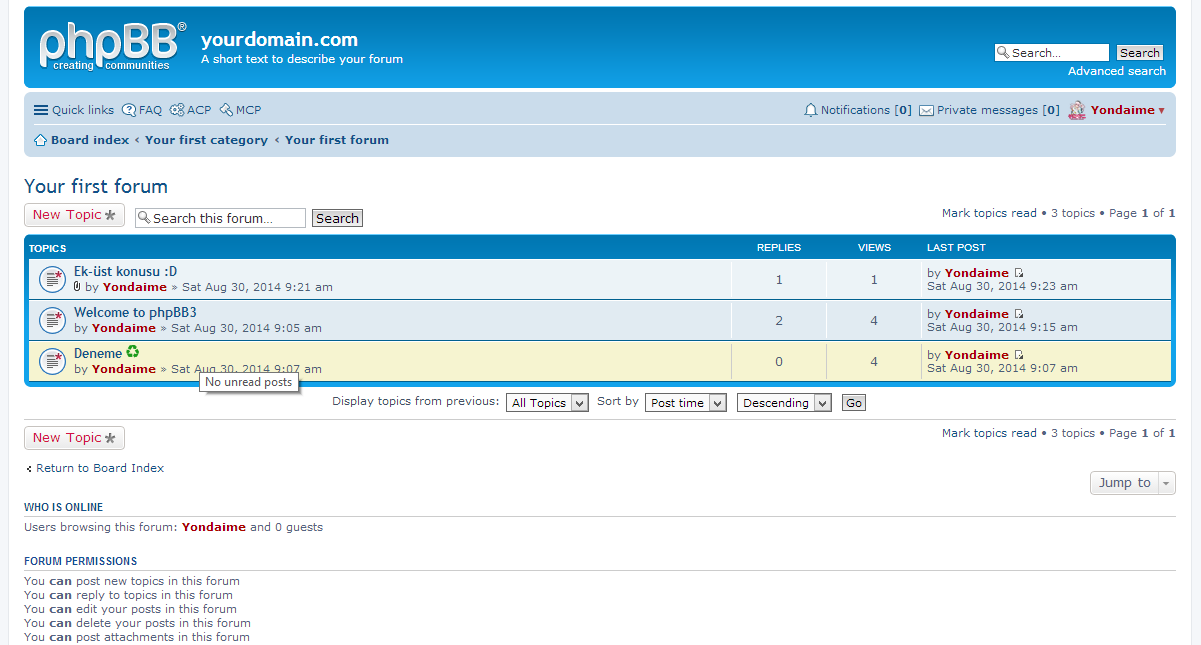Click the Search this forum field

click(220, 218)
